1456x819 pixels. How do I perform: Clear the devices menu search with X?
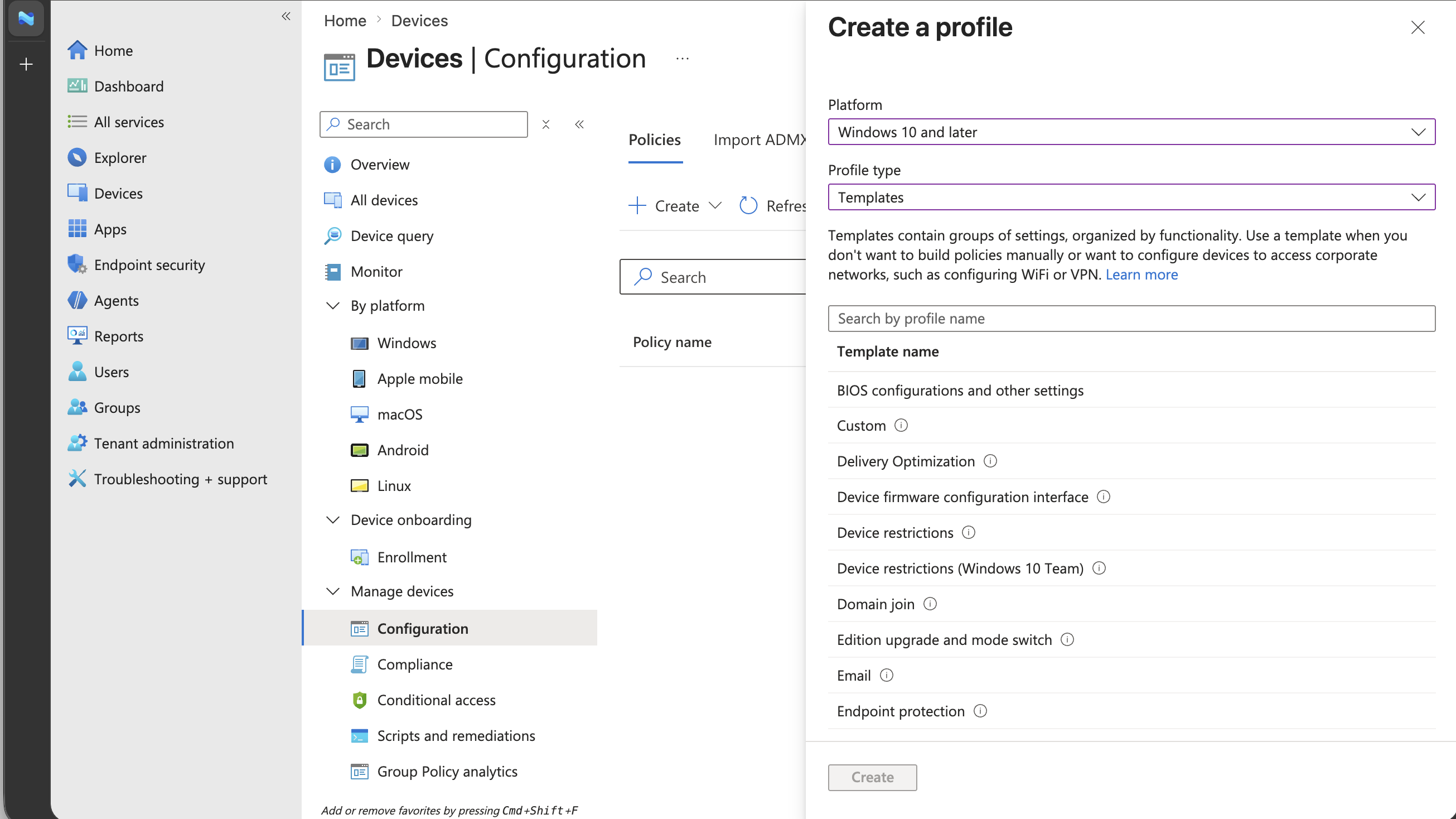coord(545,124)
